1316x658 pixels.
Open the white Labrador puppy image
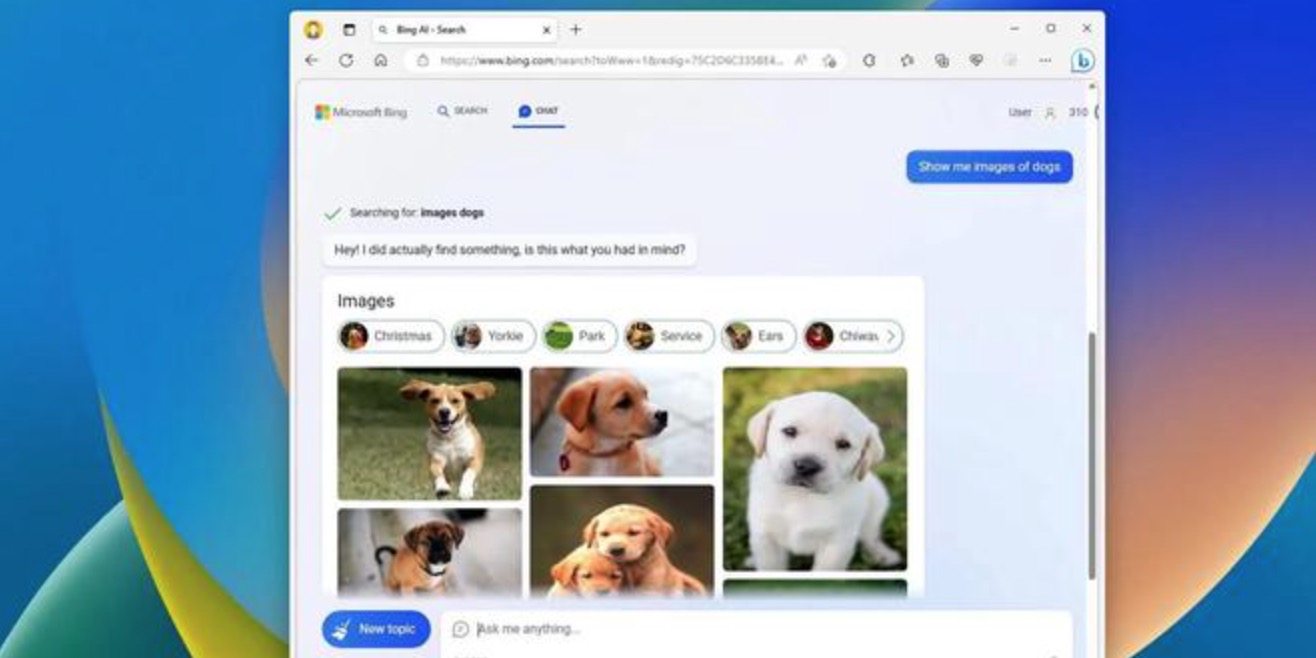[815, 469]
